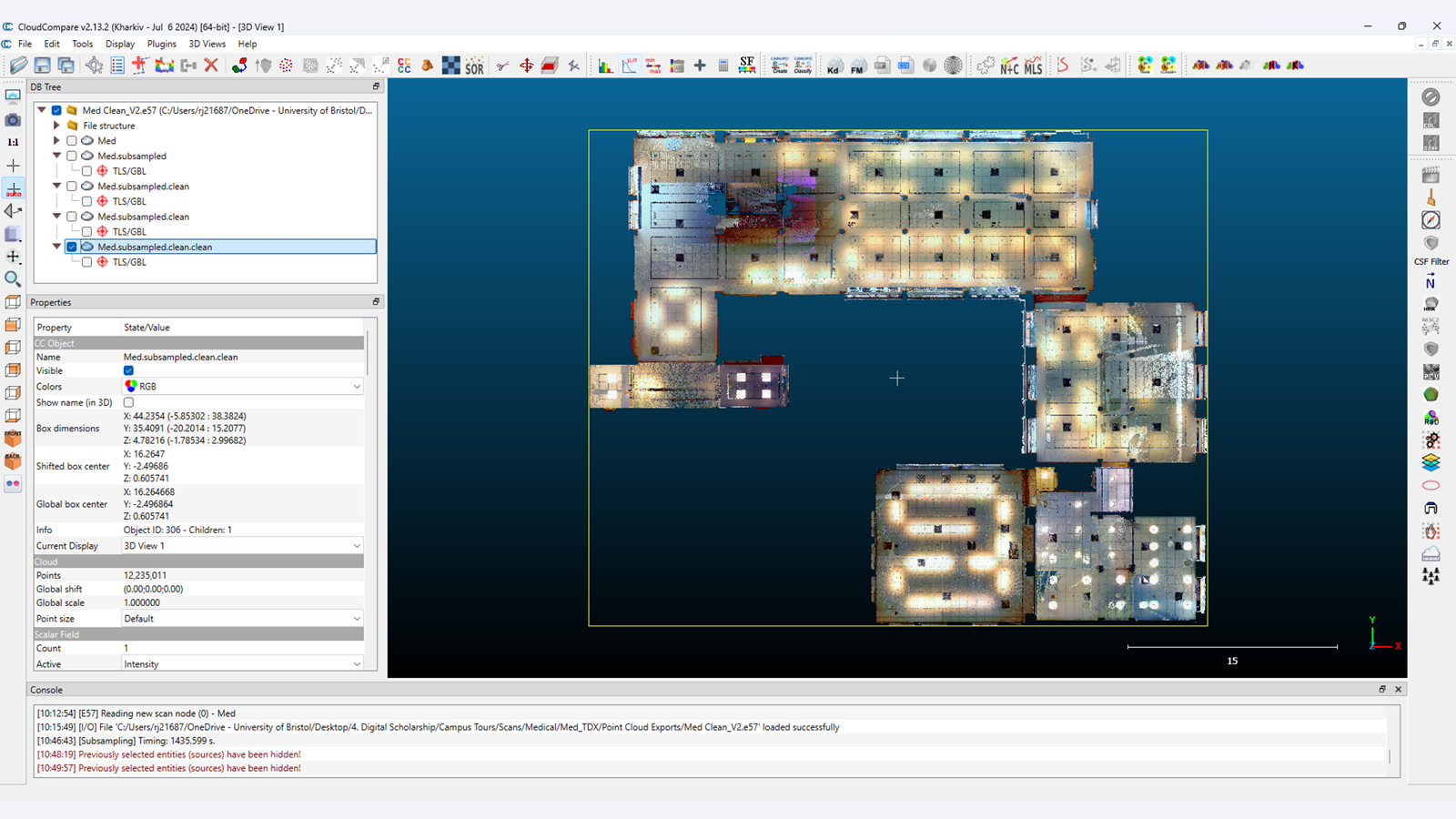1456x819 pixels.
Task: Click the Points value 12,235,011
Action: tap(145, 575)
